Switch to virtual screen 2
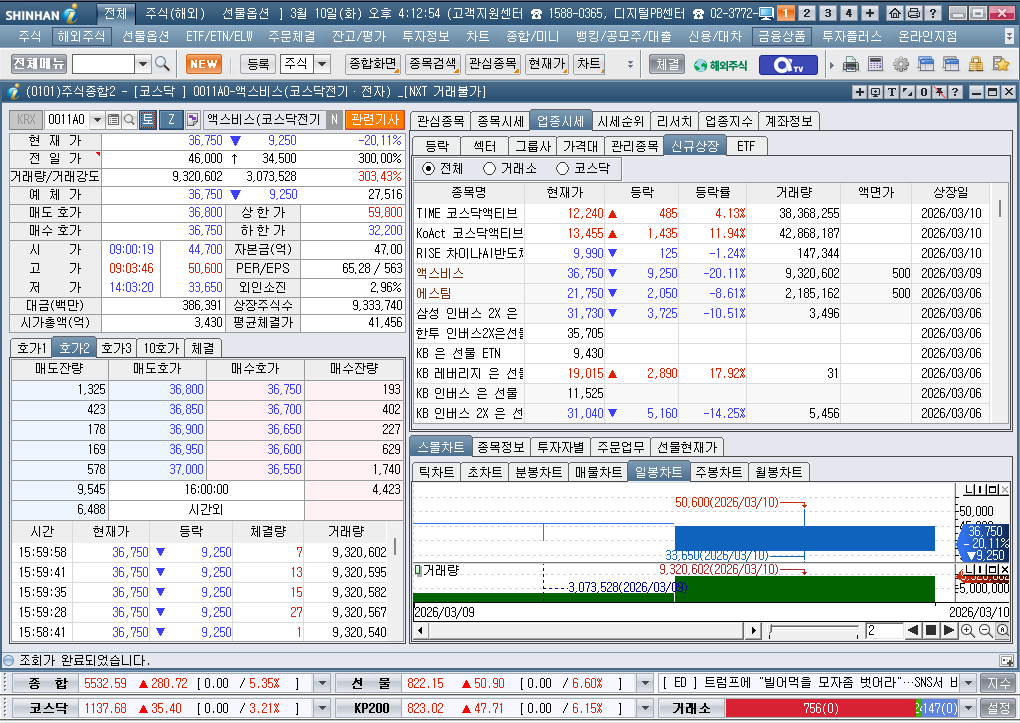 pos(807,13)
